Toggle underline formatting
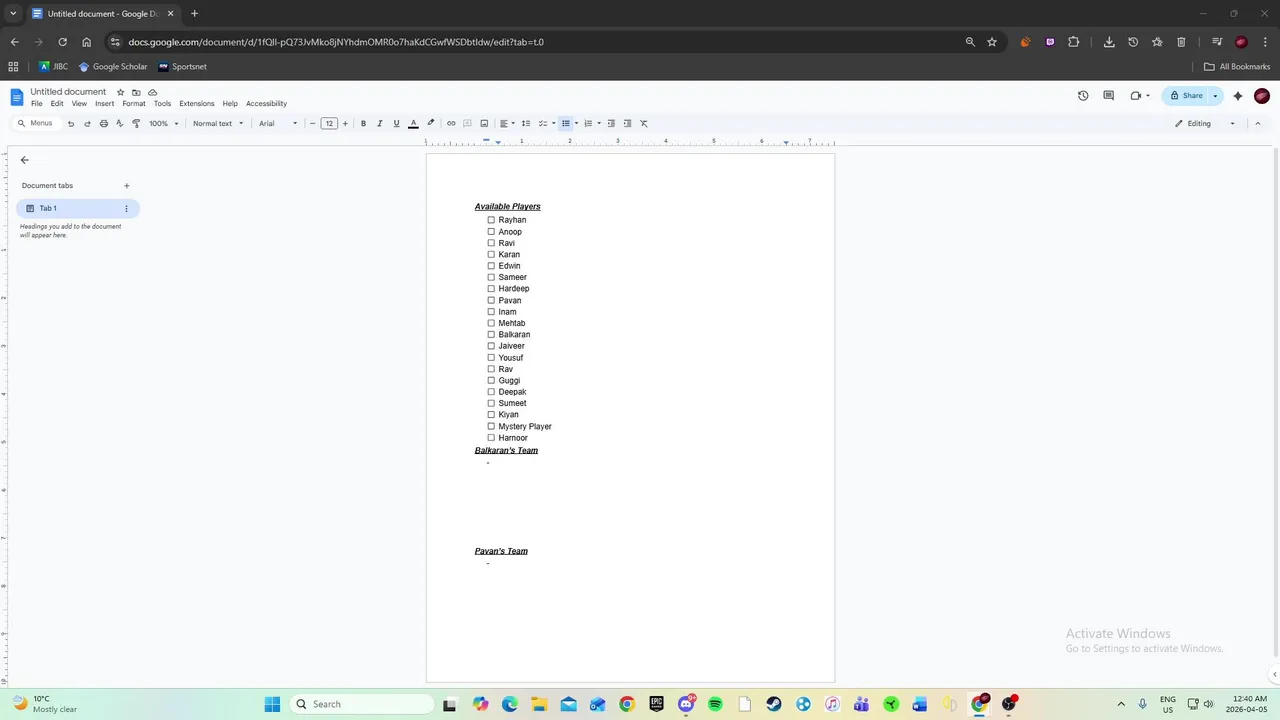This screenshot has width=1280, height=720. click(396, 124)
